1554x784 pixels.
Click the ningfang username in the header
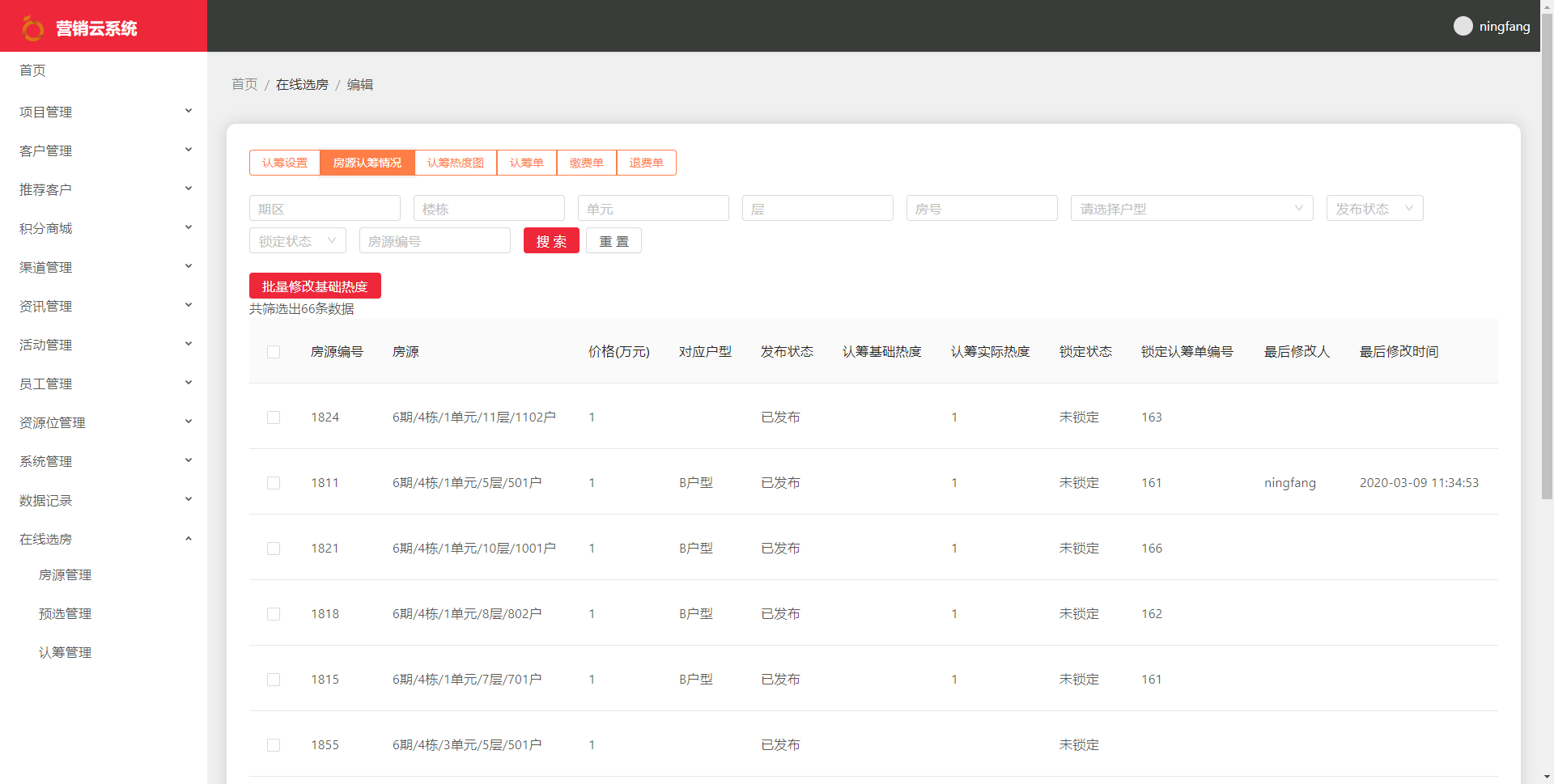pyautogui.click(x=1505, y=27)
